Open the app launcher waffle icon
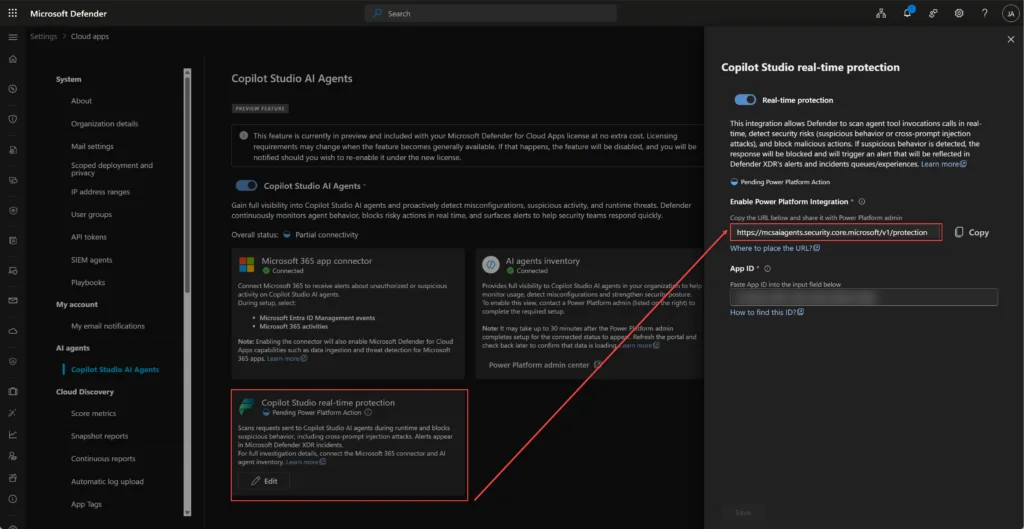The image size is (1024, 529). pos(12,13)
